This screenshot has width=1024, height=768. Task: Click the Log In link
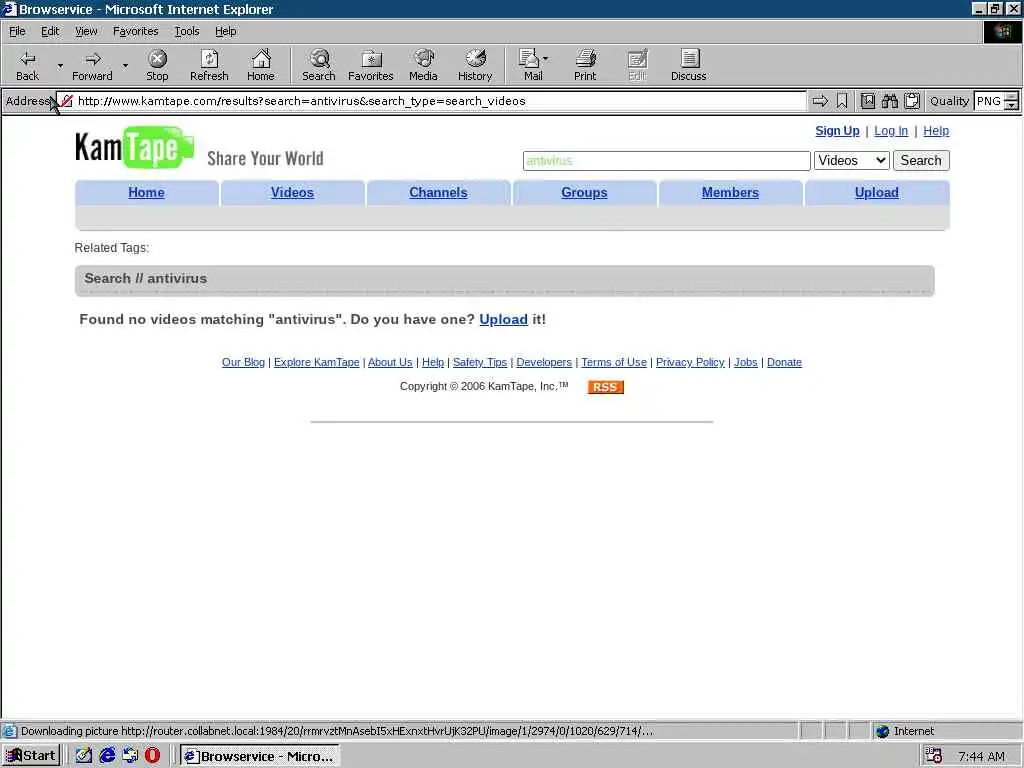(x=891, y=131)
